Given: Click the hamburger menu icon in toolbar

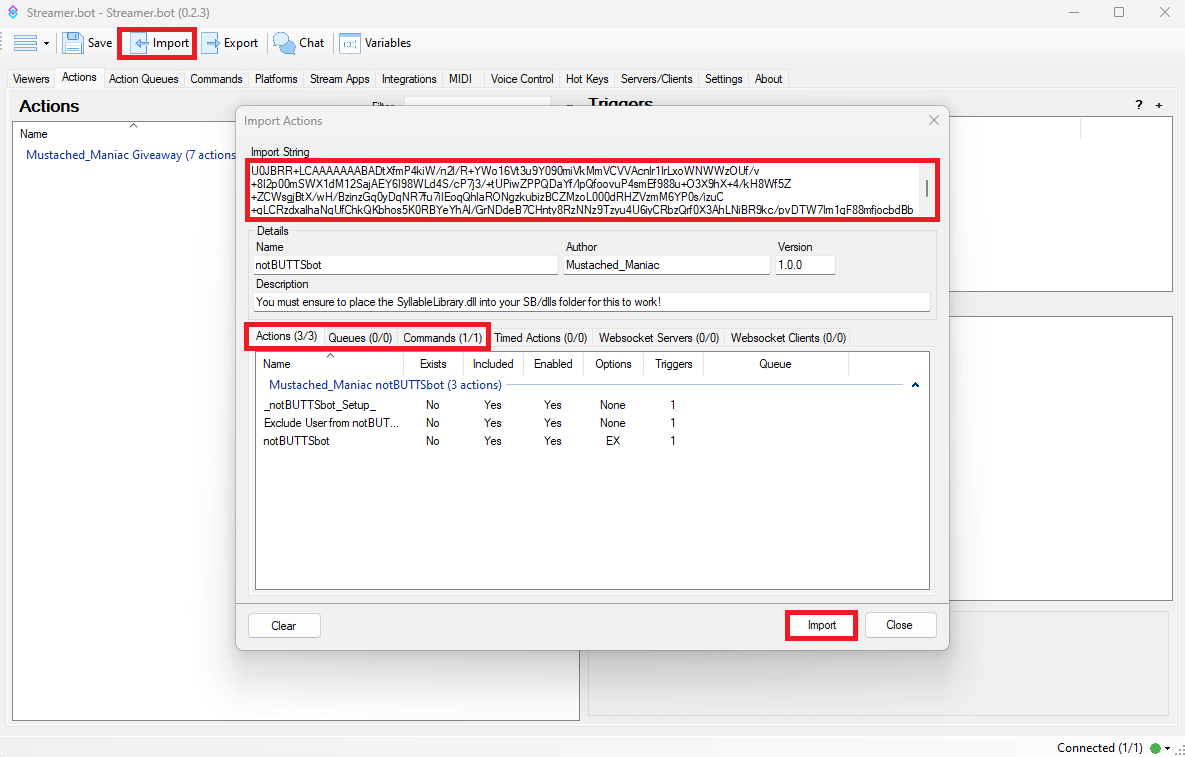Looking at the screenshot, I should tap(25, 43).
